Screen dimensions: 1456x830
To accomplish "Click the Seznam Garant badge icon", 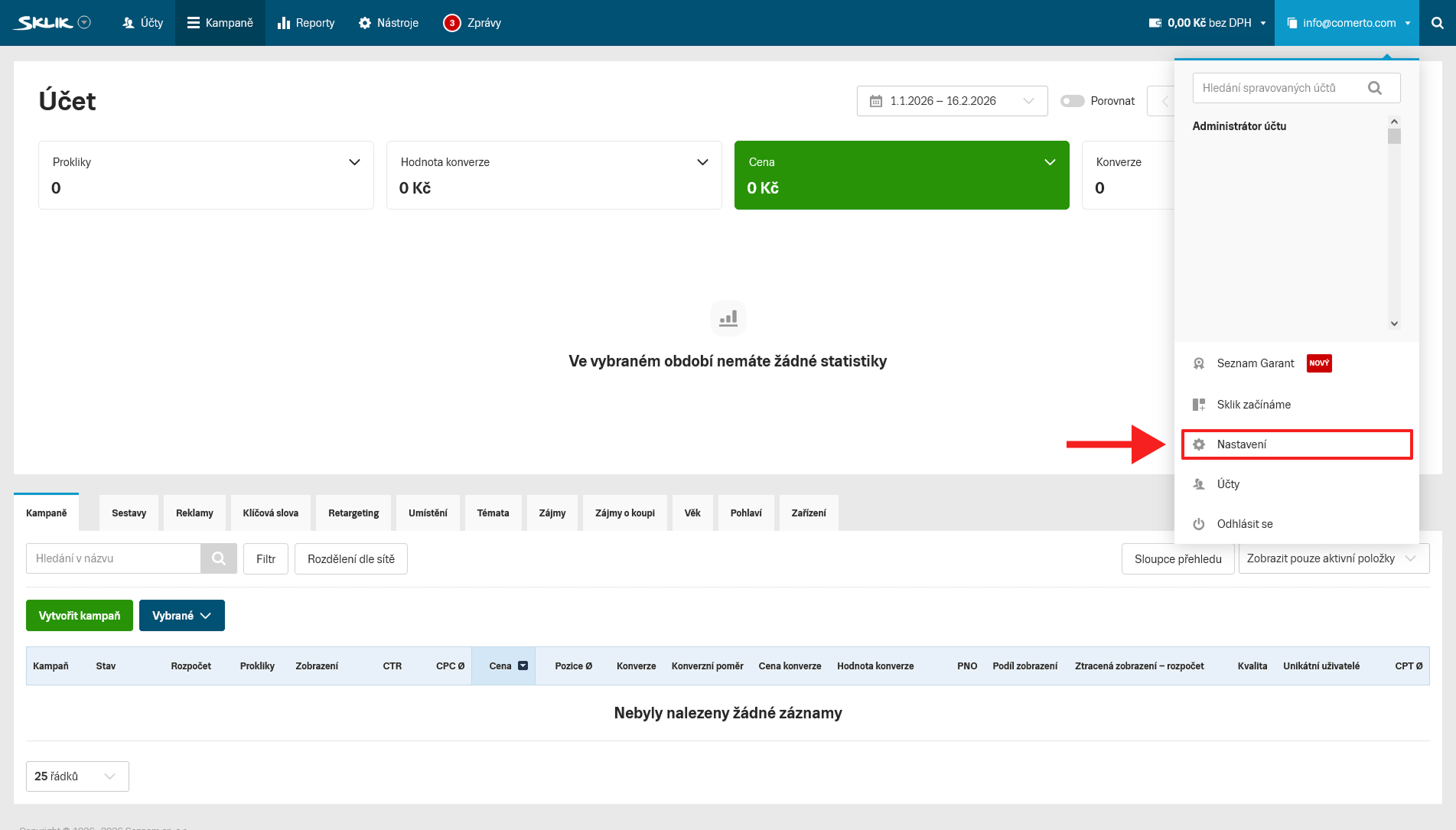I will click(1199, 363).
